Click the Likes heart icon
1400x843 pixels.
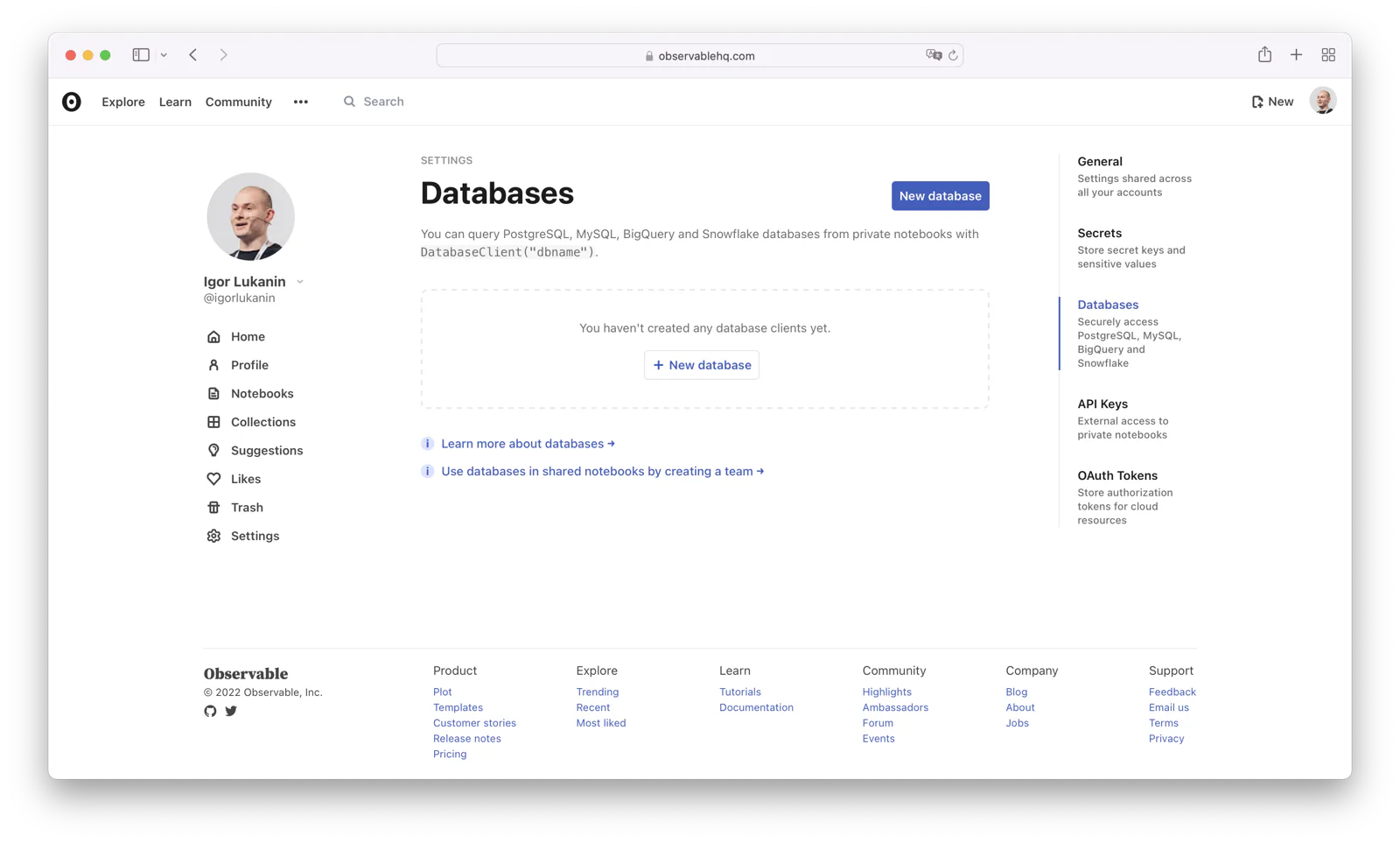point(213,479)
